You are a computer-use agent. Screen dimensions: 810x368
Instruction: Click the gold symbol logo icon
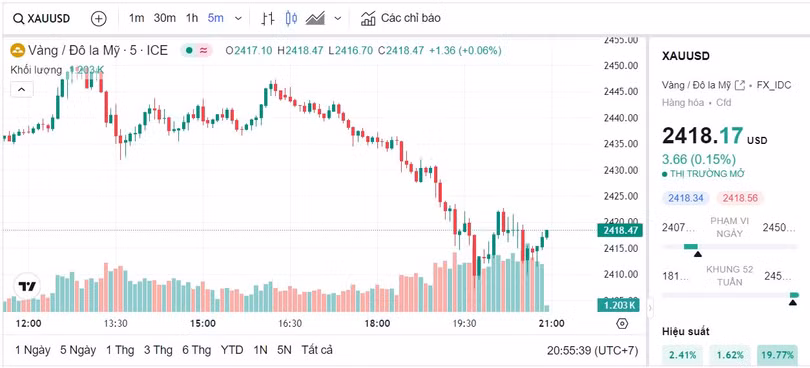(x=18, y=51)
